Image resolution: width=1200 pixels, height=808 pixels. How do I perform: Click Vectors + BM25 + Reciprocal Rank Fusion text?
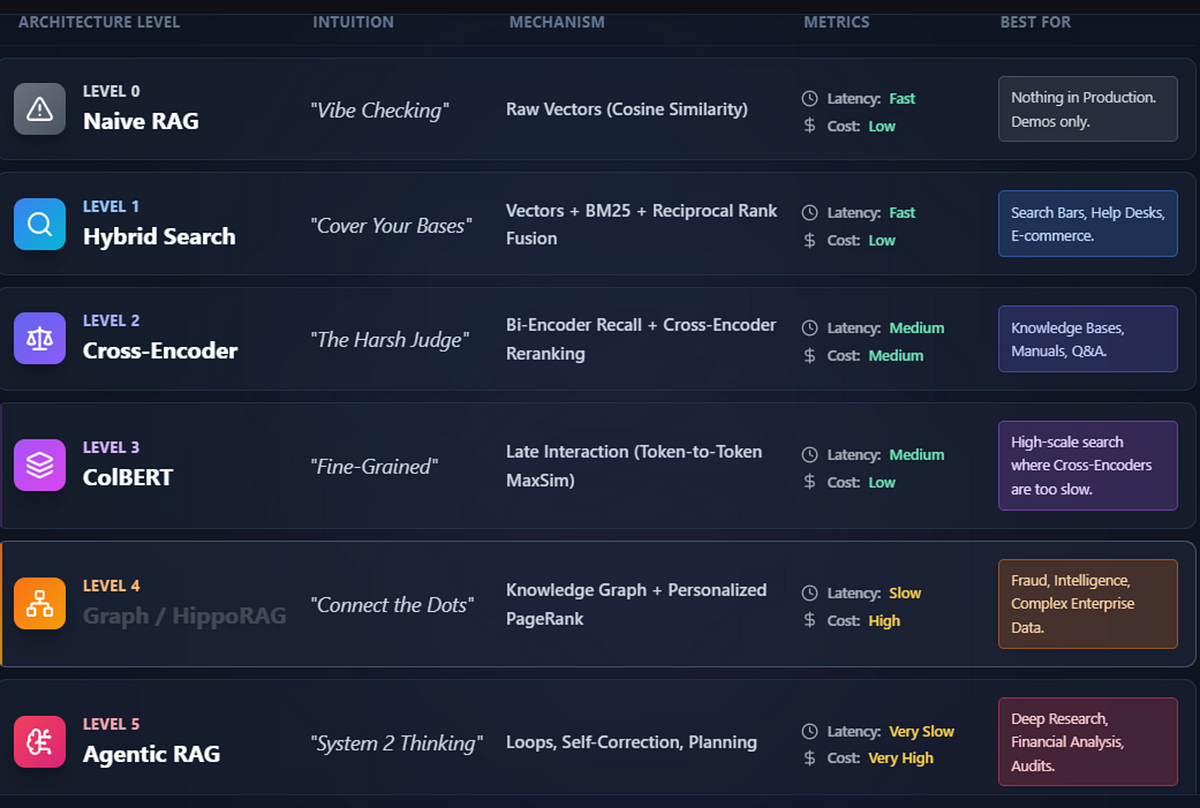(642, 224)
